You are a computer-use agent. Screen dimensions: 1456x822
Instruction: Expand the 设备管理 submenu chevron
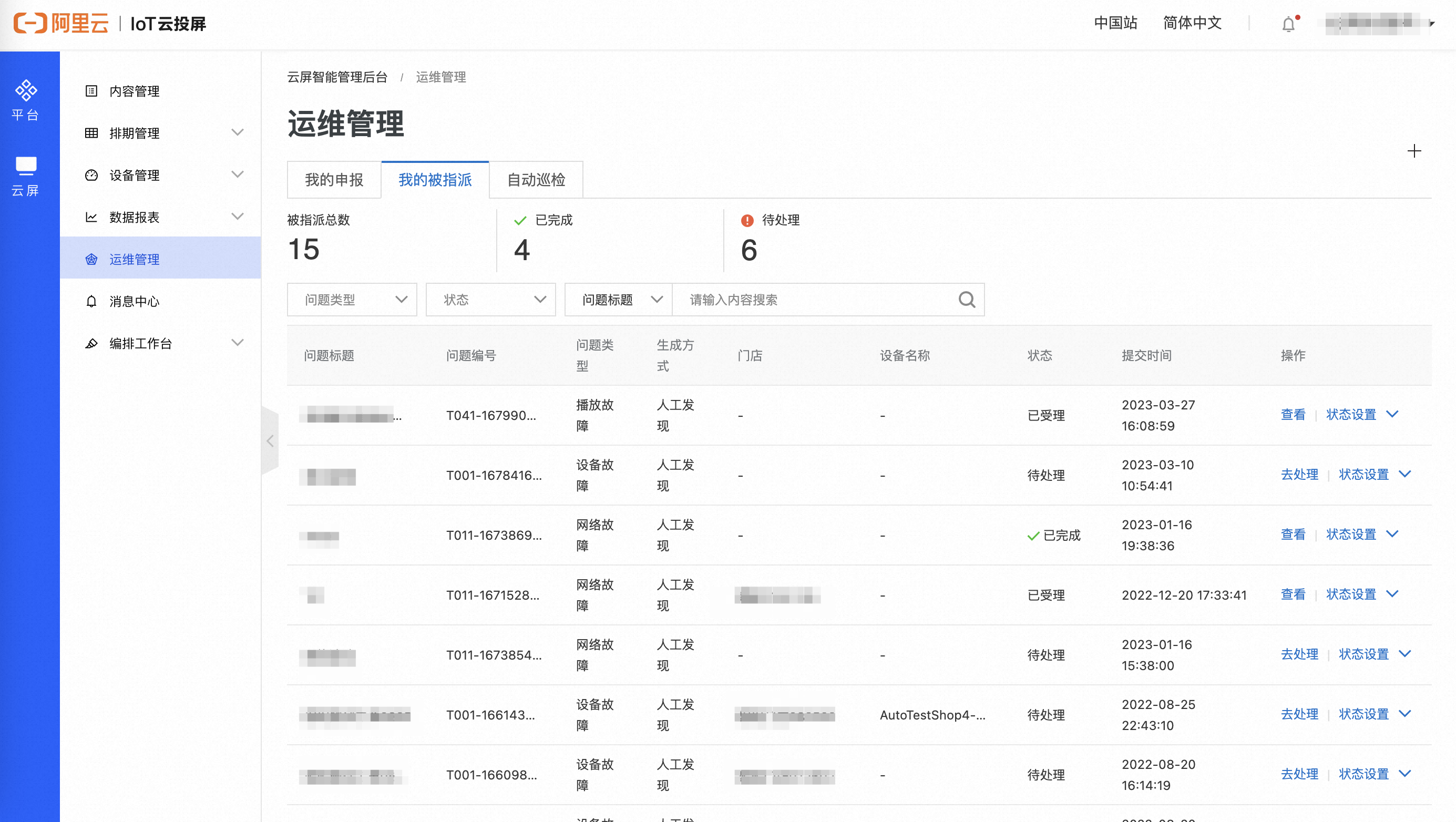tap(238, 174)
